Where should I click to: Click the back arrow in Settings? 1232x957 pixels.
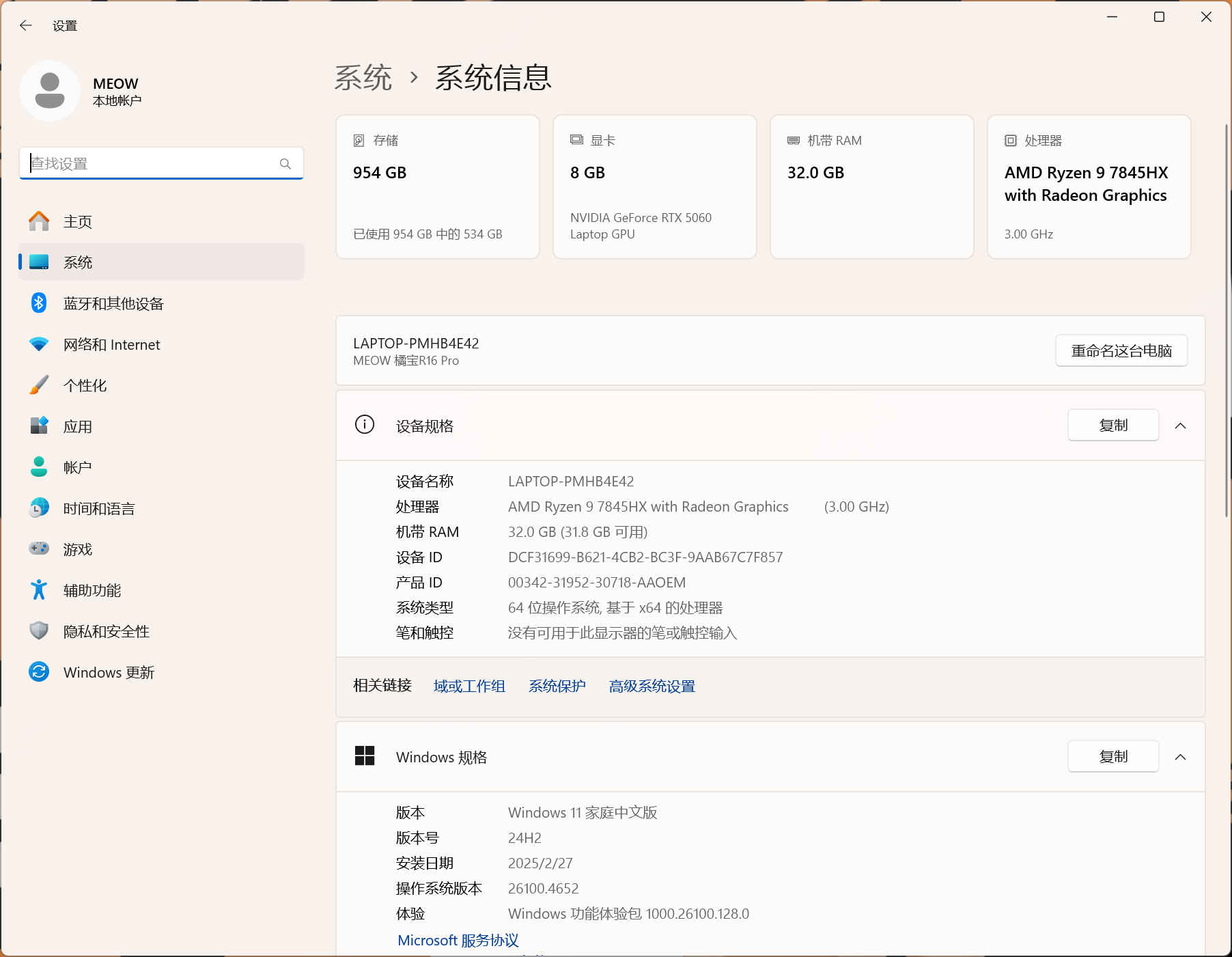tap(26, 26)
